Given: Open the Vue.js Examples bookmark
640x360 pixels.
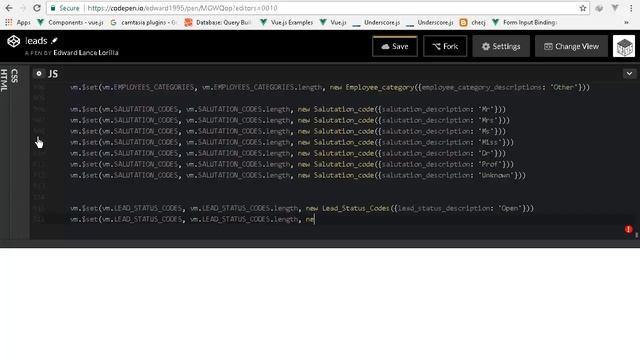Looking at the screenshot, I should pyautogui.click(x=287, y=22).
